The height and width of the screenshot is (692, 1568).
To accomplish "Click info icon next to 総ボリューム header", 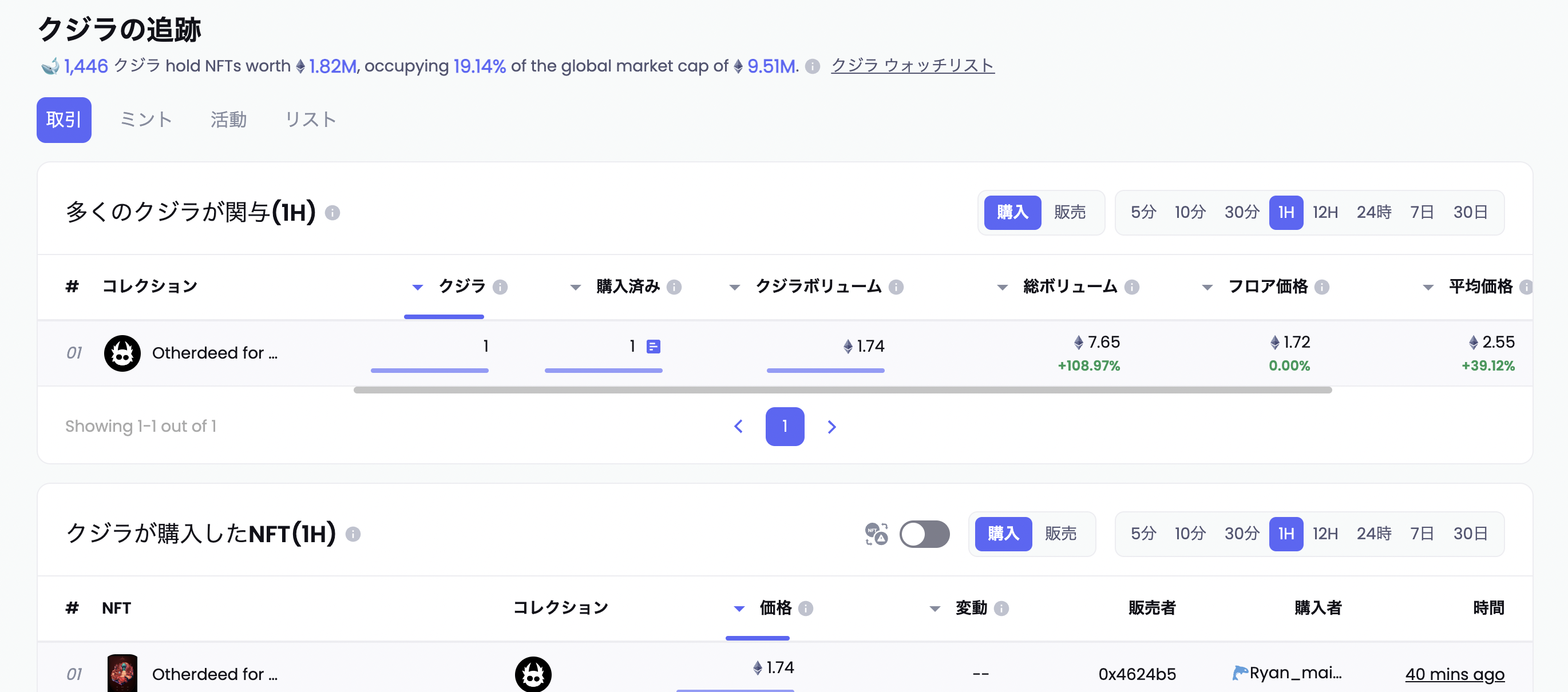I will click(x=1131, y=287).
